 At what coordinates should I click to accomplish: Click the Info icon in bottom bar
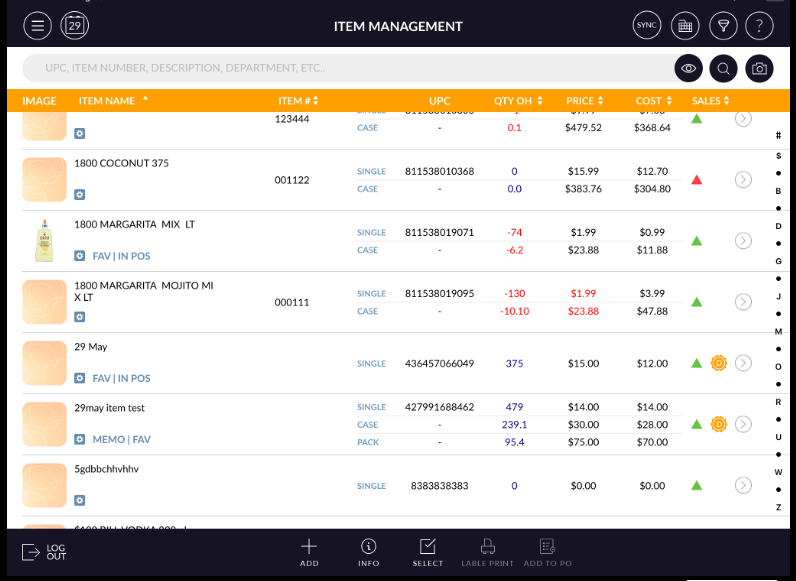click(369, 551)
